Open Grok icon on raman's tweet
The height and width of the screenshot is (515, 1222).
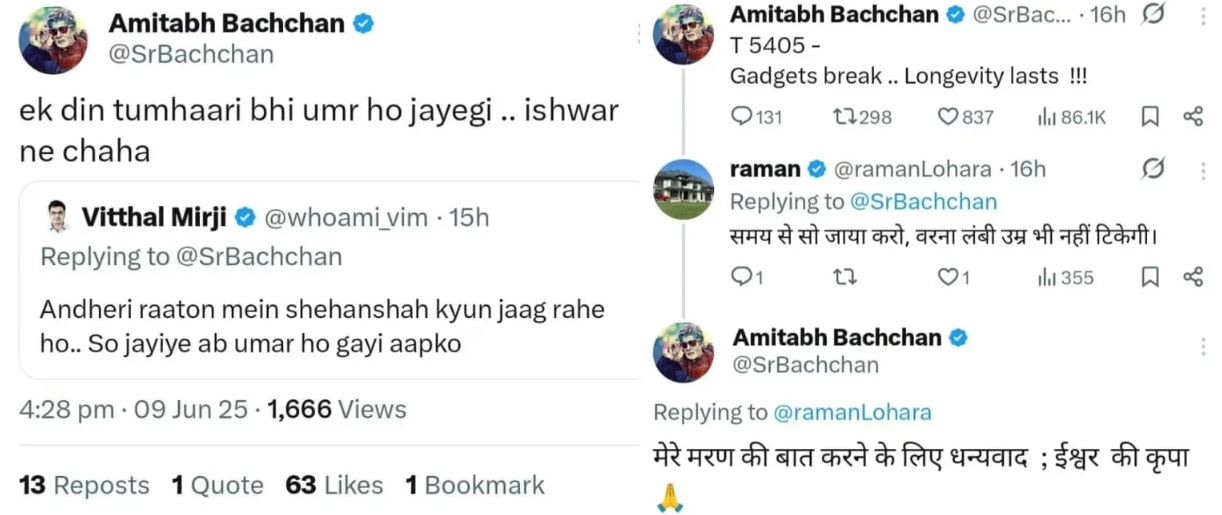(1153, 169)
